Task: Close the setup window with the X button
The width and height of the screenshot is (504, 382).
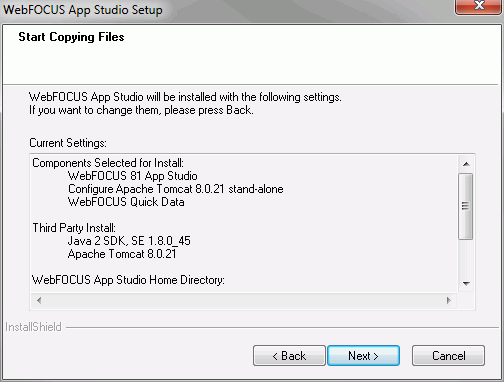Action: pos(479,6)
